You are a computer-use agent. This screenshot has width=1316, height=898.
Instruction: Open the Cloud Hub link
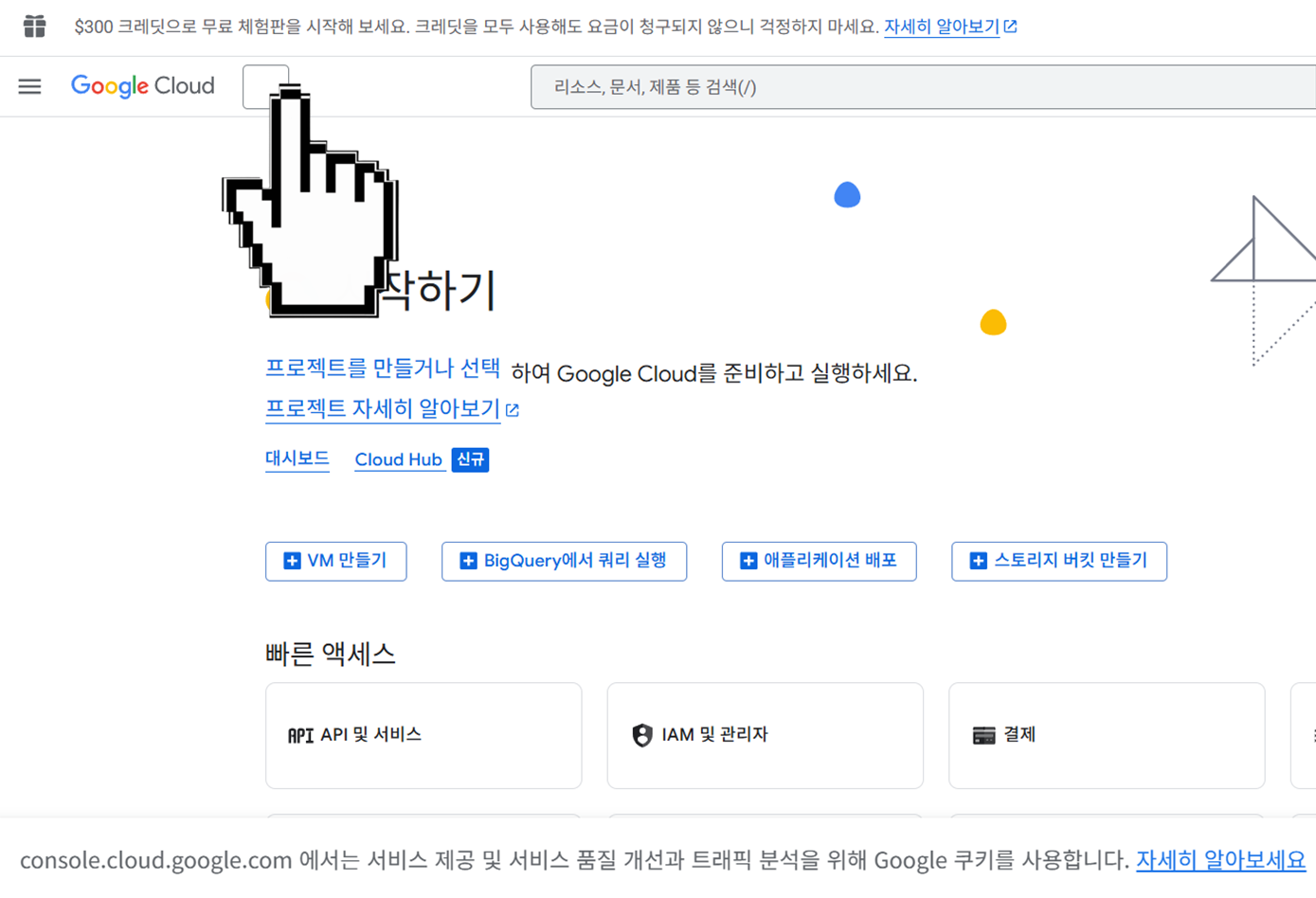tap(399, 459)
